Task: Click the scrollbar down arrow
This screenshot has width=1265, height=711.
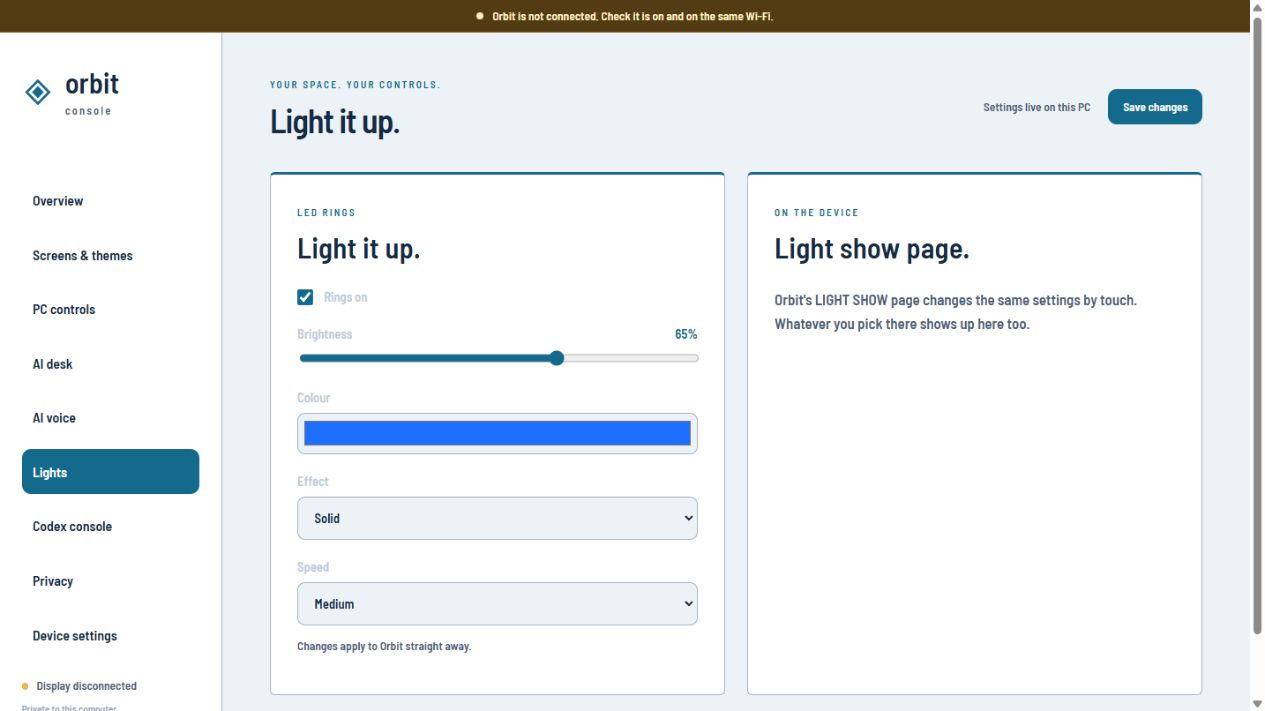Action: click(x=1257, y=703)
